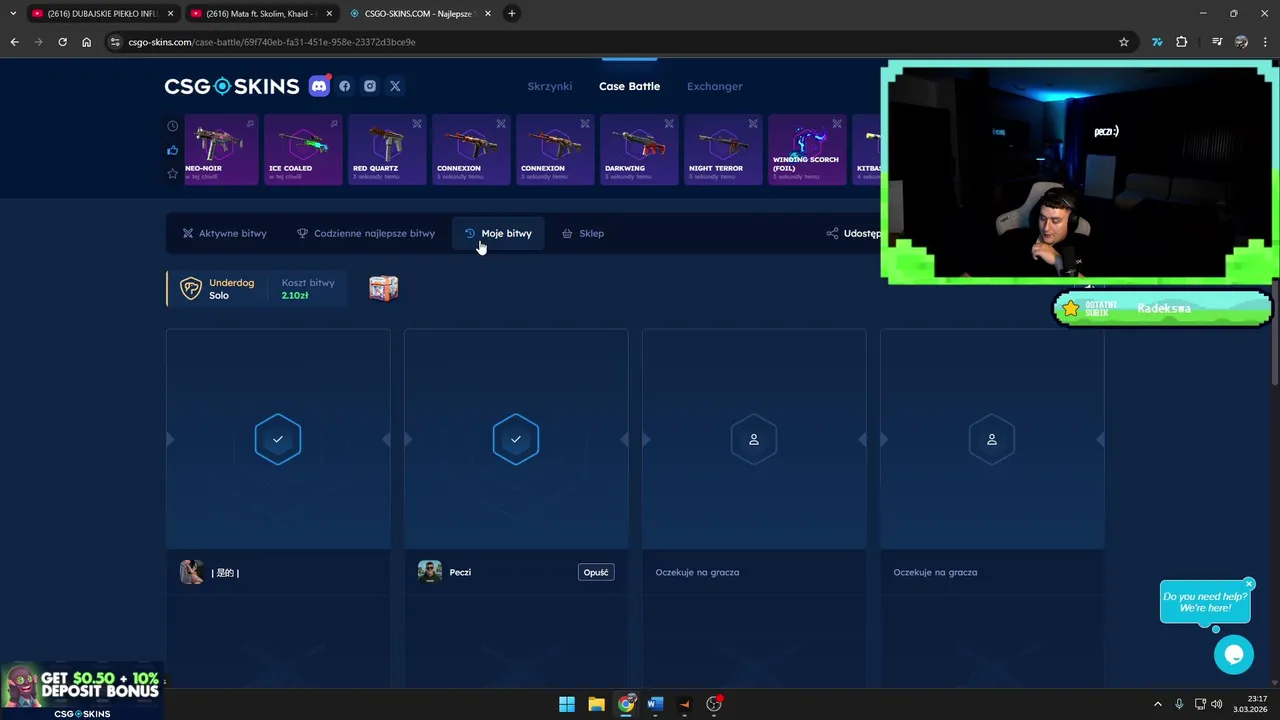
Task: Click the Peczi player avatar
Action: click(x=430, y=572)
